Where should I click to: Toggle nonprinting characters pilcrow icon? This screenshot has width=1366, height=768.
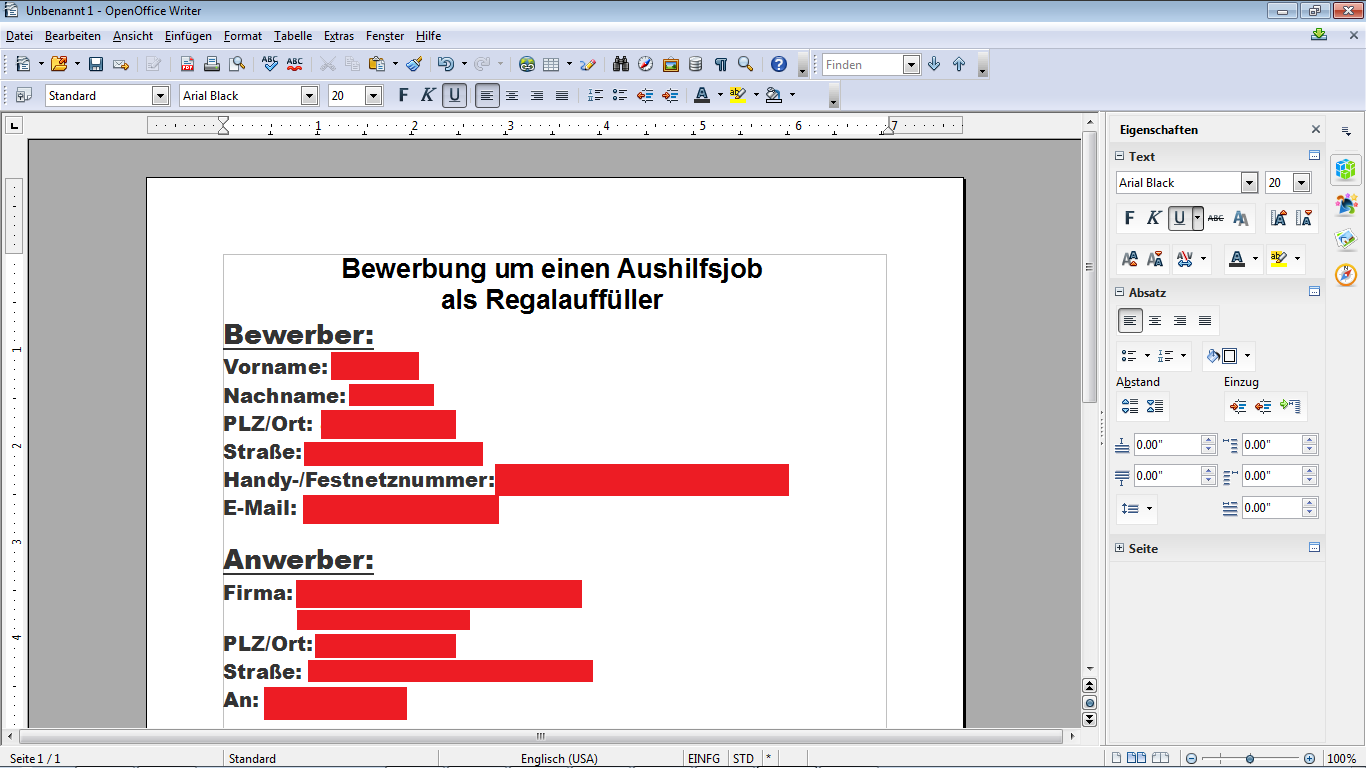pos(721,64)
